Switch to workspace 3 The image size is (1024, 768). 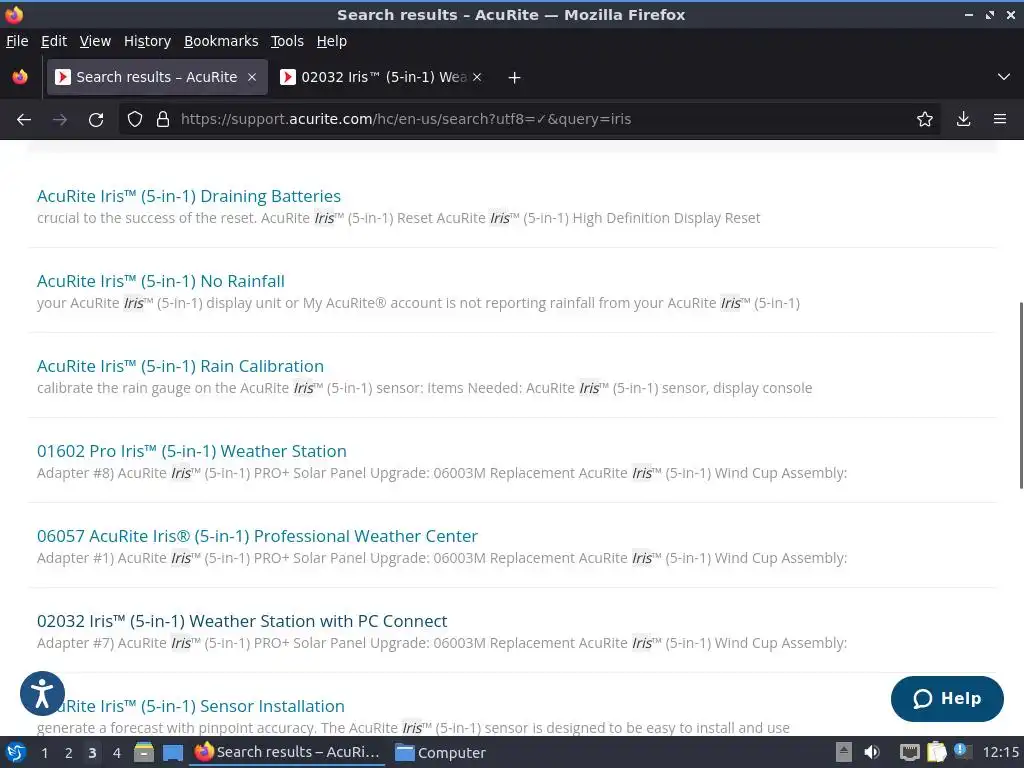(x=92, y=753)
